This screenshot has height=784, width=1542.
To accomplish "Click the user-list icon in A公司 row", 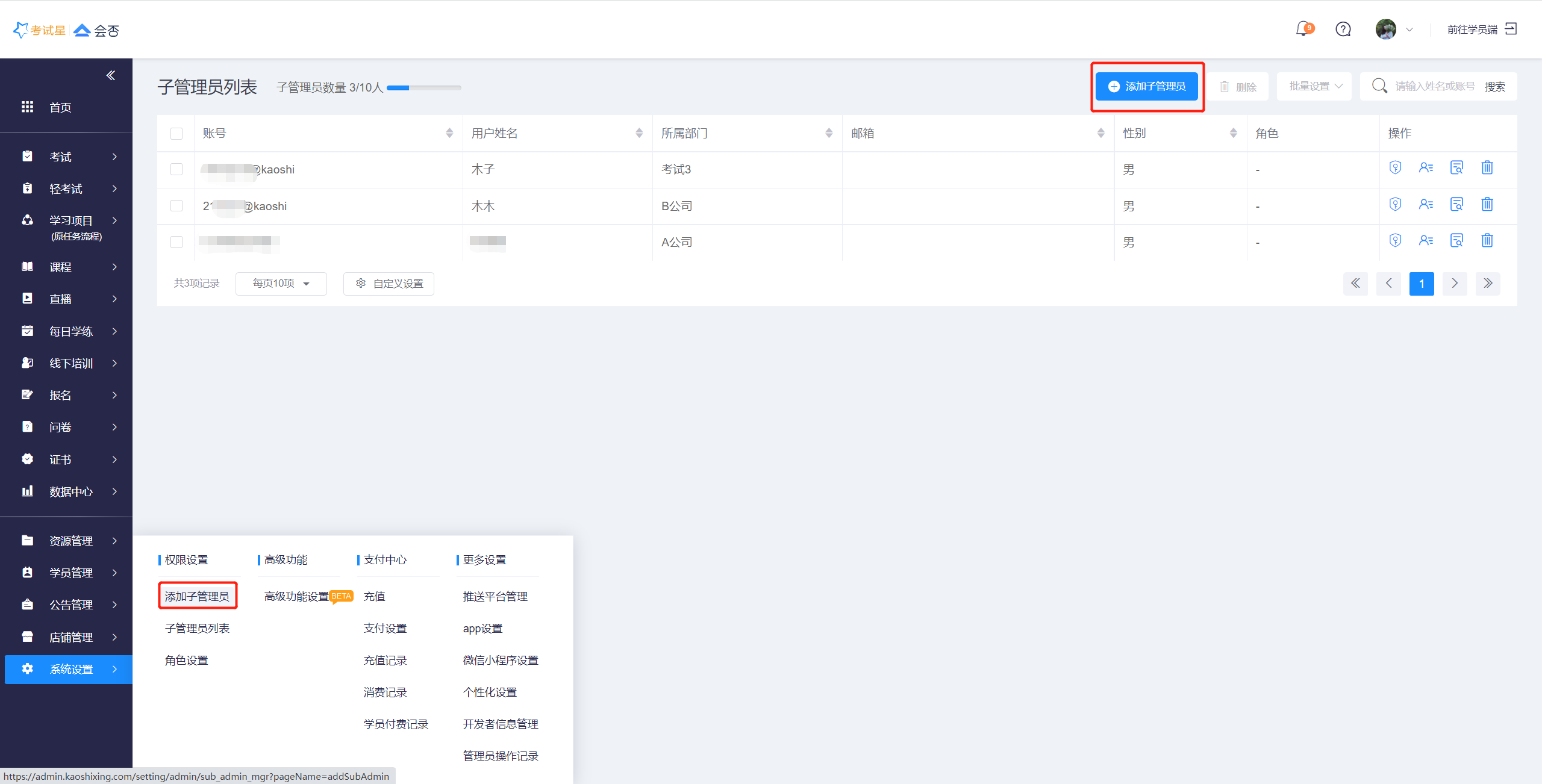I will [x=1426, y=241].
